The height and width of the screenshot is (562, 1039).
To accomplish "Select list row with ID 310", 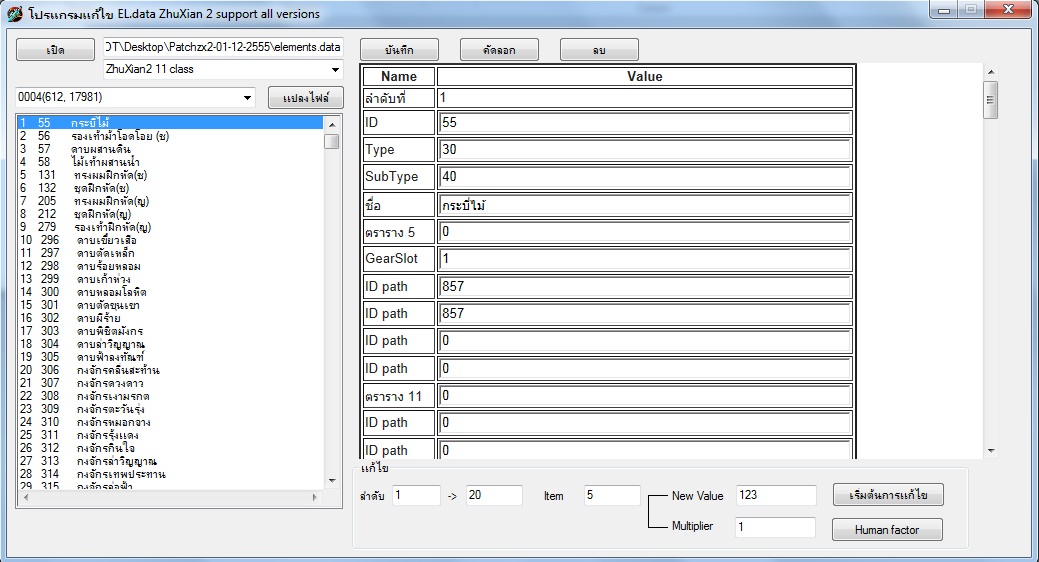I will click(170, 422).
